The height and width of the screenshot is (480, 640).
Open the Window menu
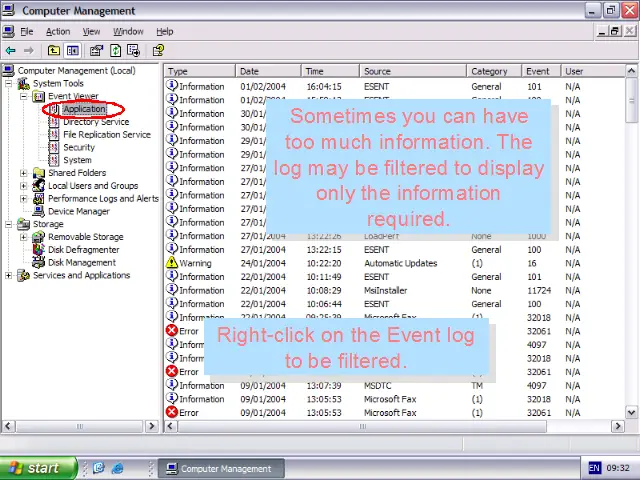(x=128, y=31)
